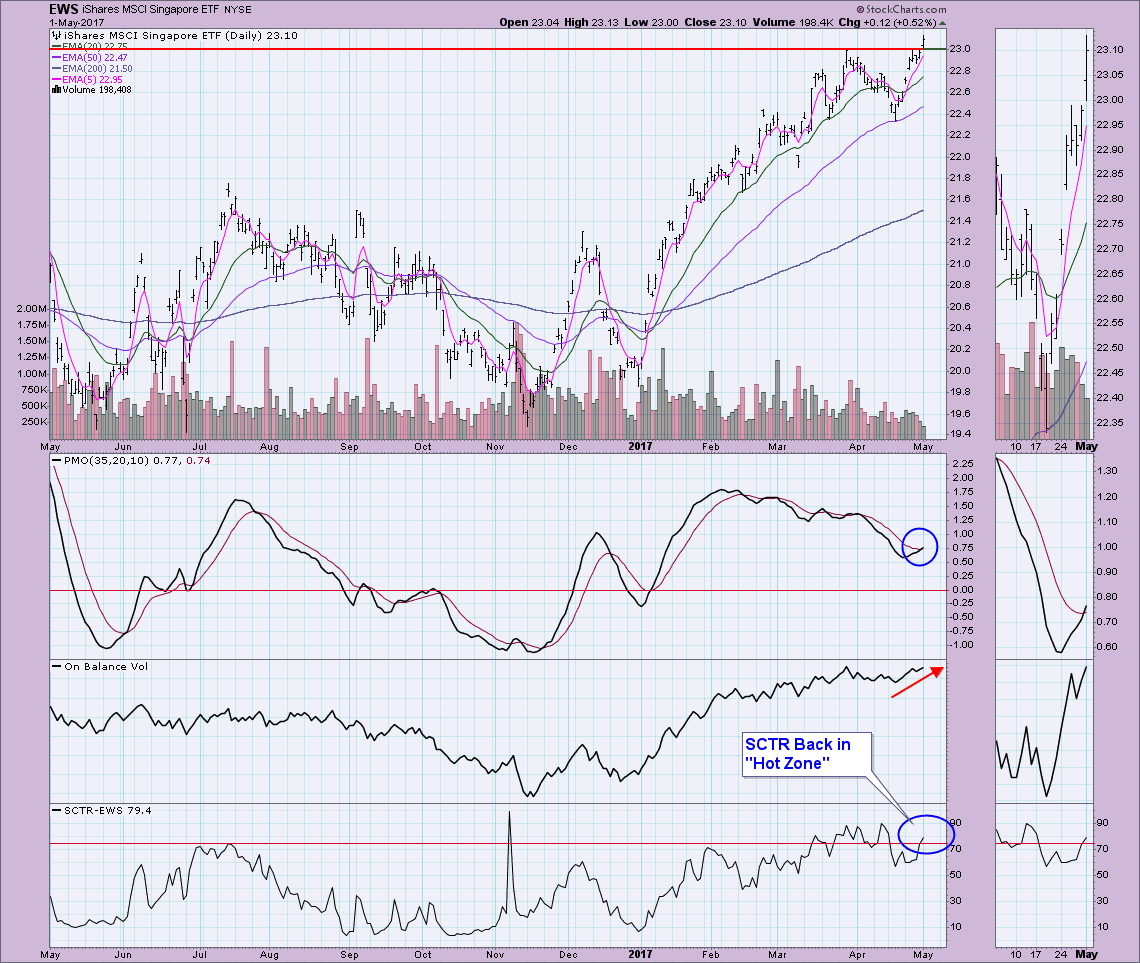Click the 19.4 price axis label
Viewport: 1140px width, 963px height.
(x=960, y=434)
